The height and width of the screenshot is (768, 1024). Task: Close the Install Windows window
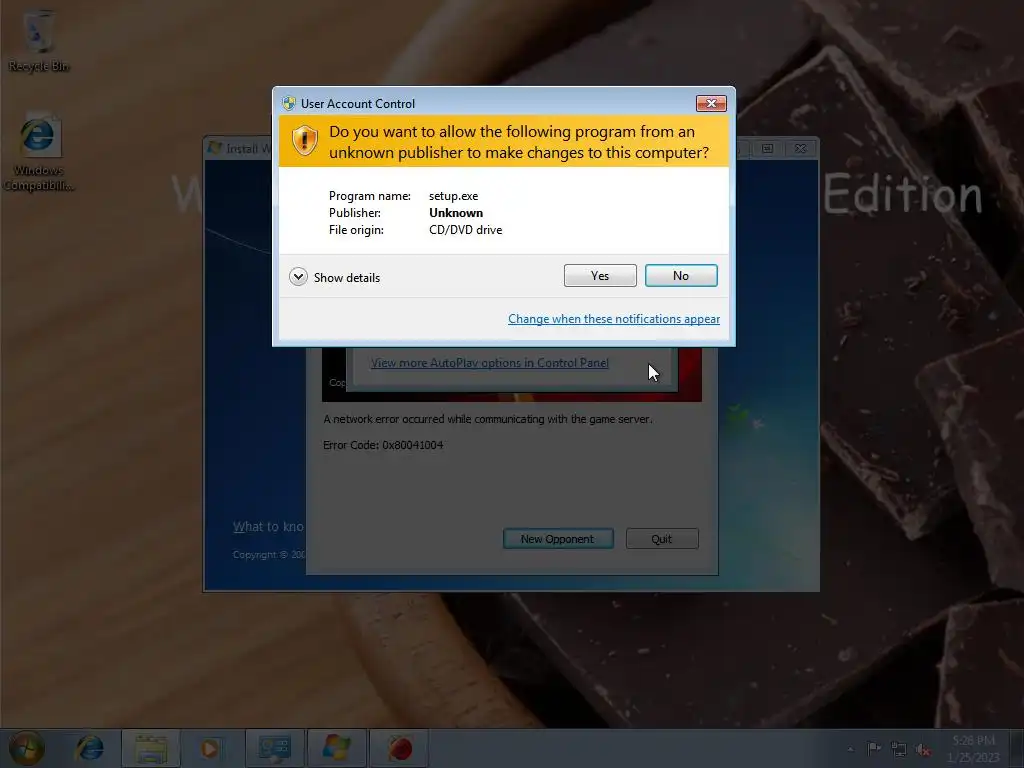click(x=800, y=149)
